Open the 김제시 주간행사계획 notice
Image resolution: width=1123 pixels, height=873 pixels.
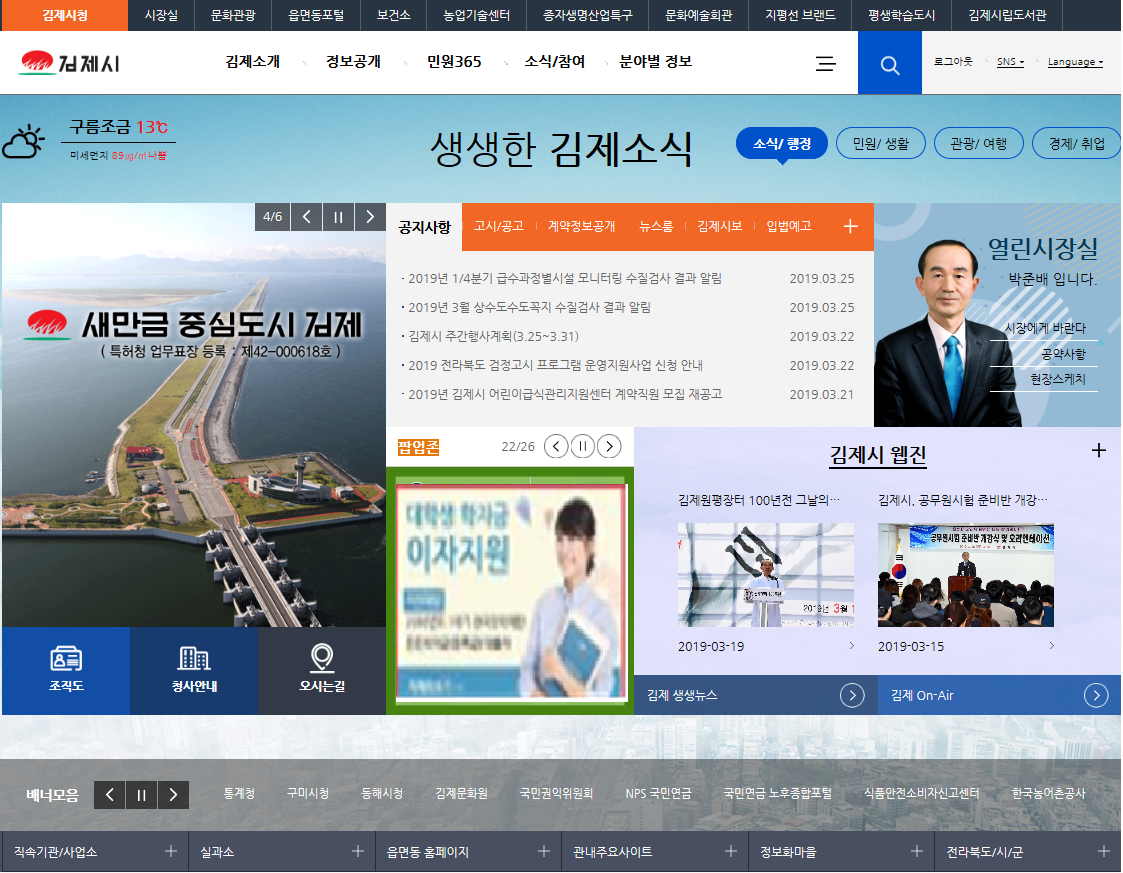[493, 336]
